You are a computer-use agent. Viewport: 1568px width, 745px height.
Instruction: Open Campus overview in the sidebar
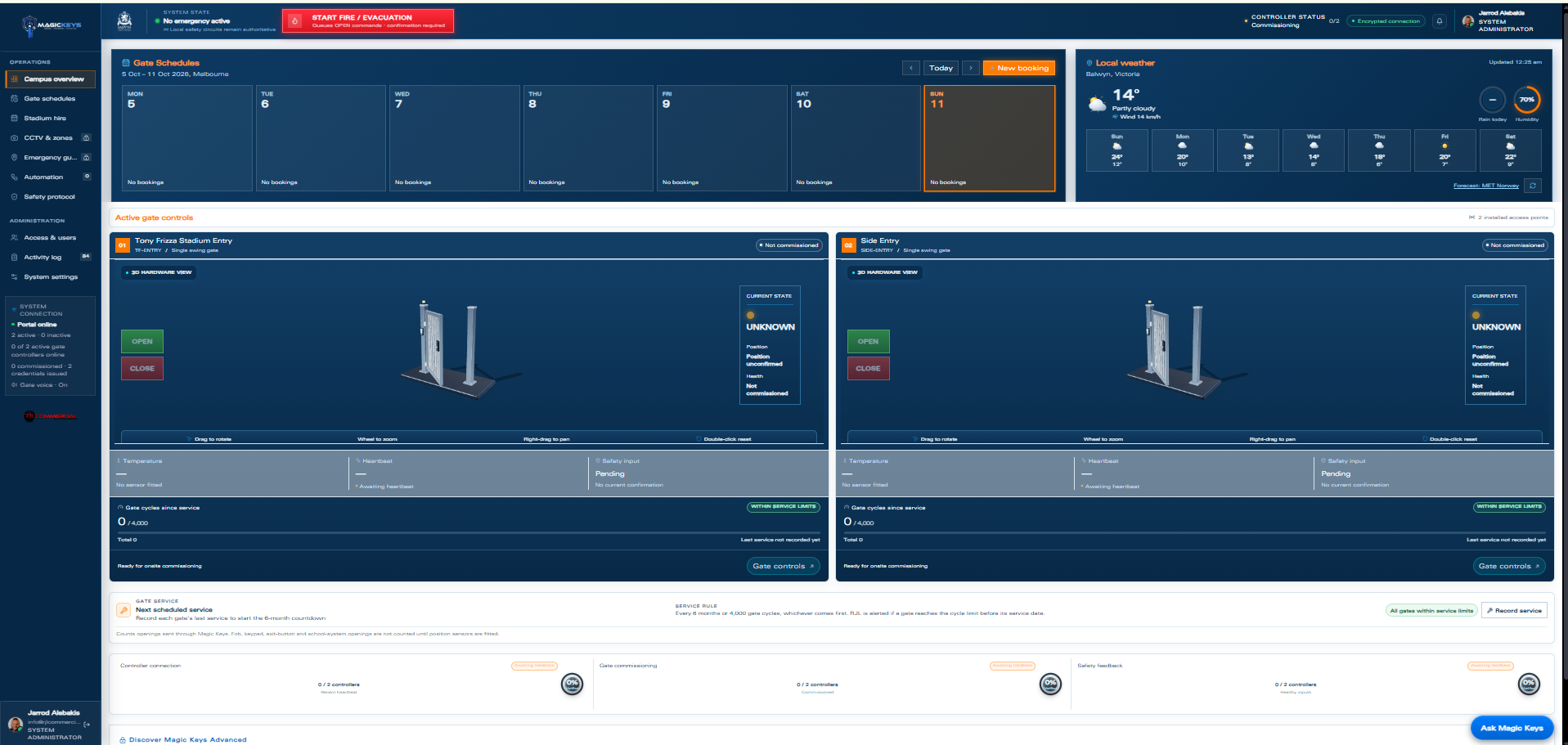tap(51, 79)
